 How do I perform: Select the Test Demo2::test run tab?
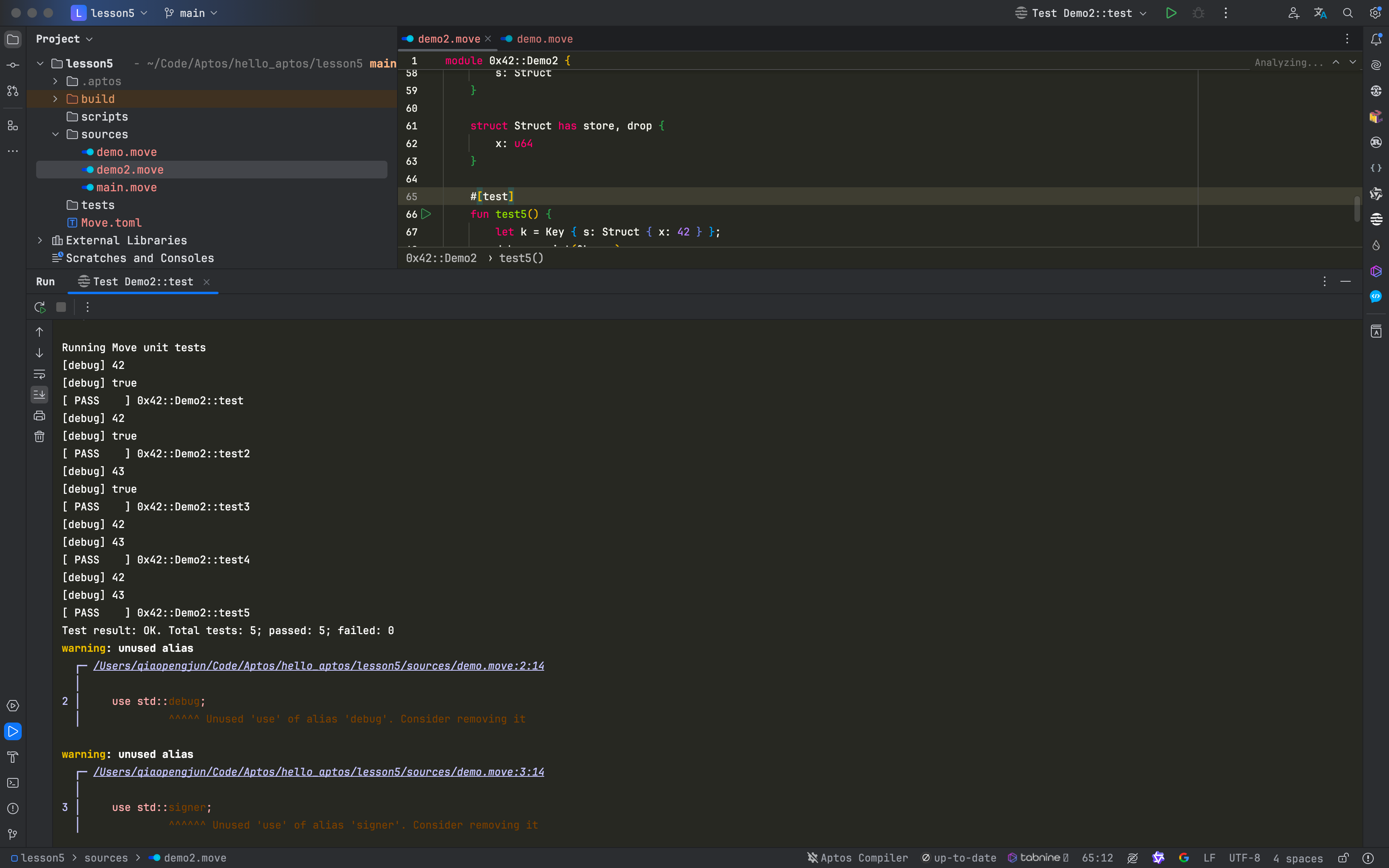(143, 282)
